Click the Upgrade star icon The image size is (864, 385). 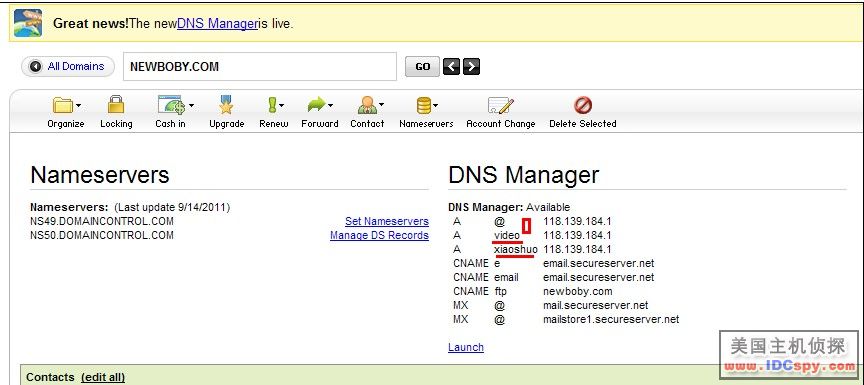(x=226, y=105)
